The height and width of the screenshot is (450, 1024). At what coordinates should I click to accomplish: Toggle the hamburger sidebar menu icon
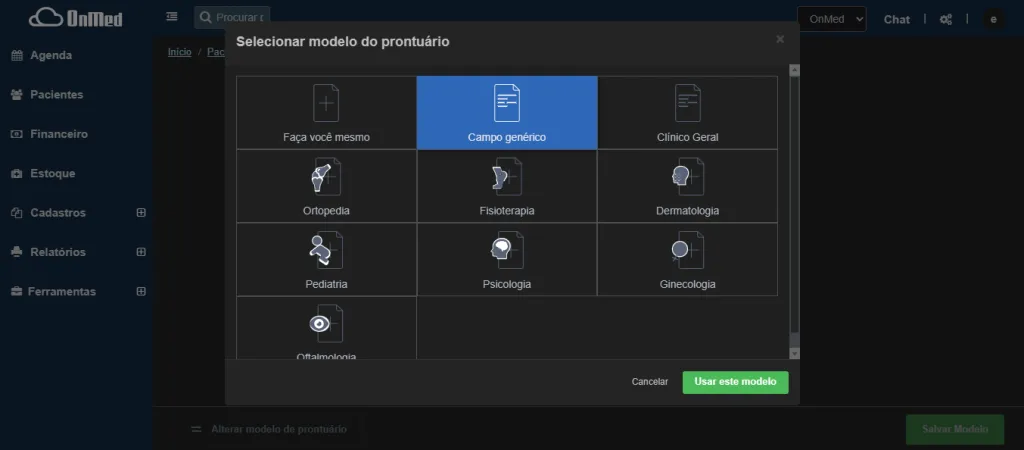pyautogui.click(x=172, y=17)
